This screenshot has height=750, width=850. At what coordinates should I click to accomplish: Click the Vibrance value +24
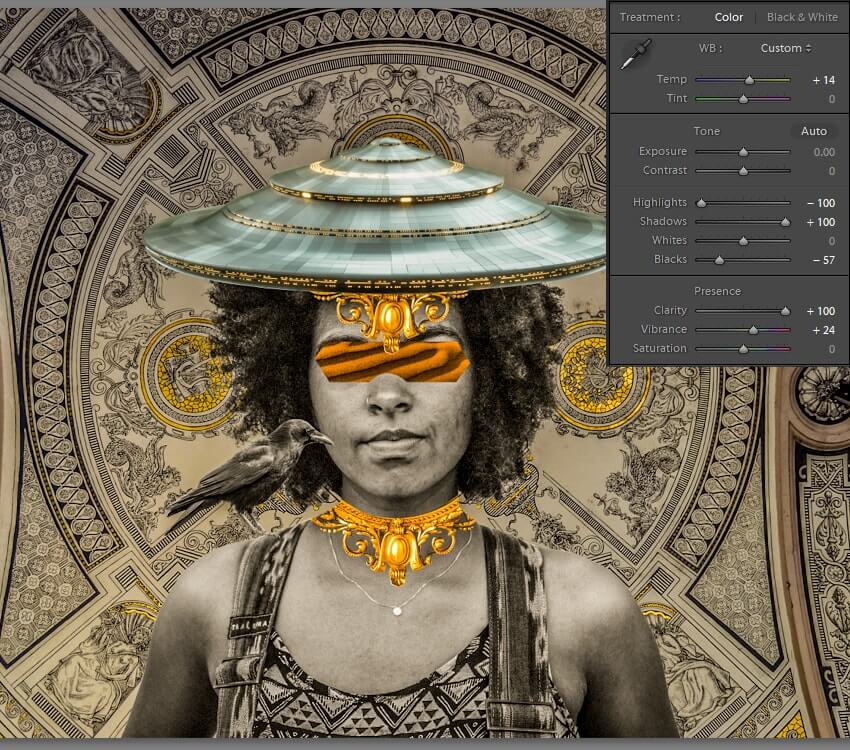pos(823,330)
